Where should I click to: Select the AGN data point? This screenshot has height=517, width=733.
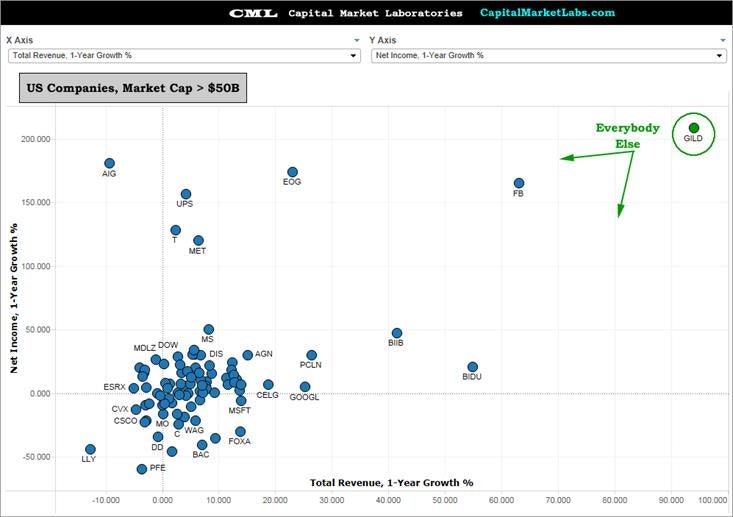[x=248, y=355]
